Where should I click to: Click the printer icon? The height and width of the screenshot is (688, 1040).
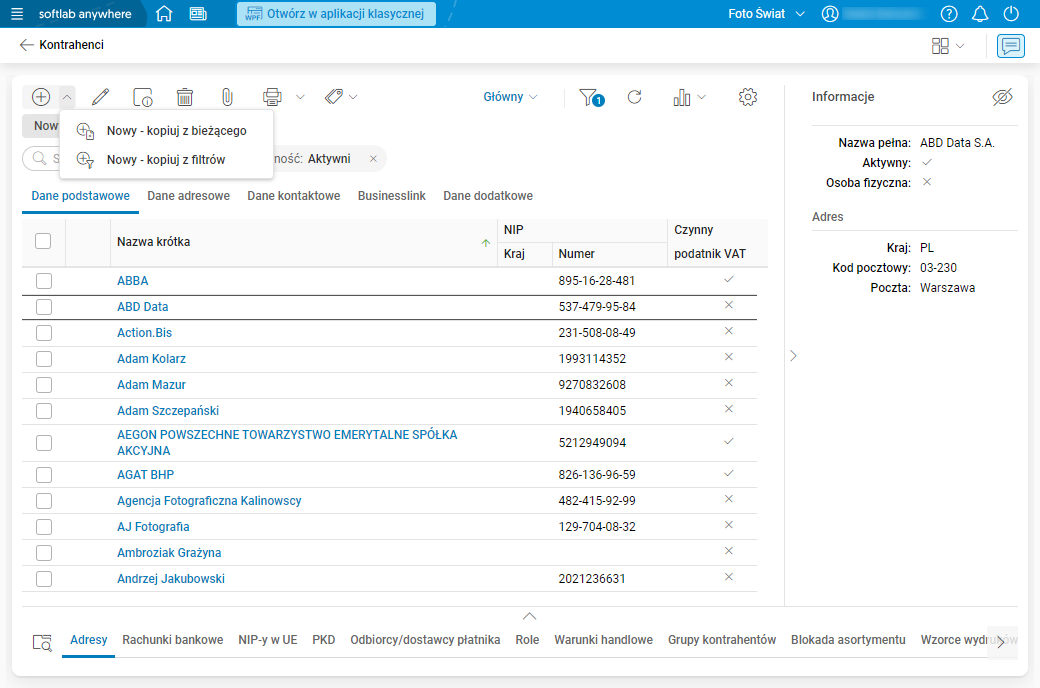(272, 97)
